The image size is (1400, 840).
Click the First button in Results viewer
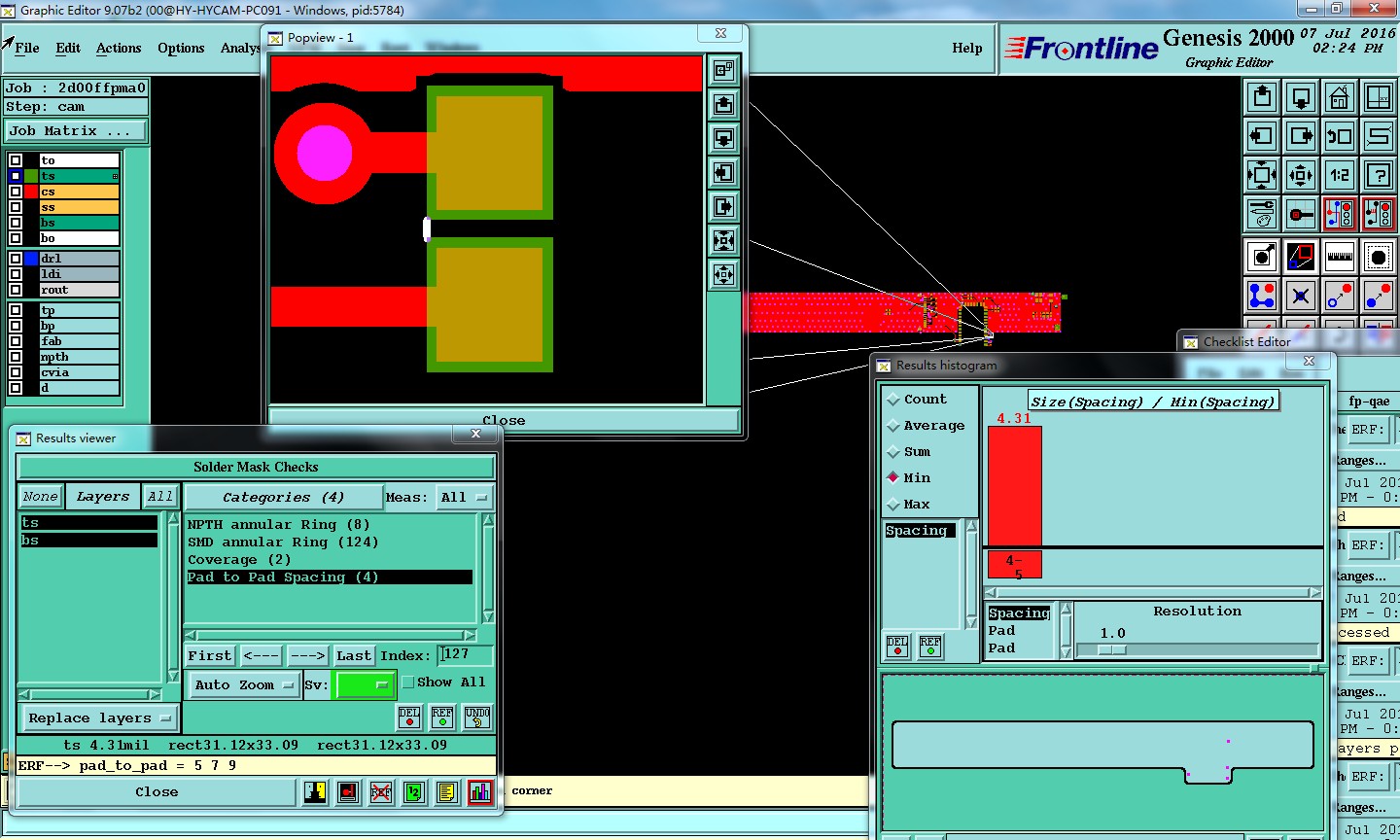pyautogui.click(x=210, y=656)
